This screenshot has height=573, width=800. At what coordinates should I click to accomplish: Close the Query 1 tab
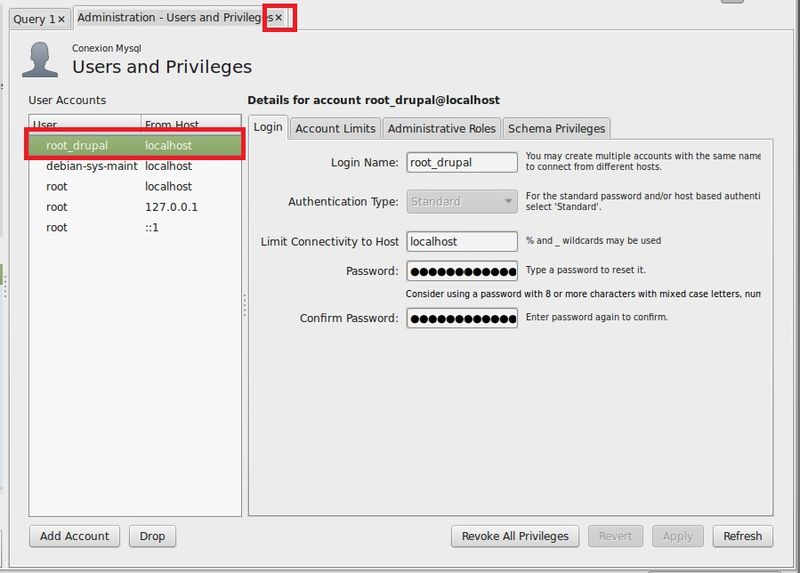61,19
